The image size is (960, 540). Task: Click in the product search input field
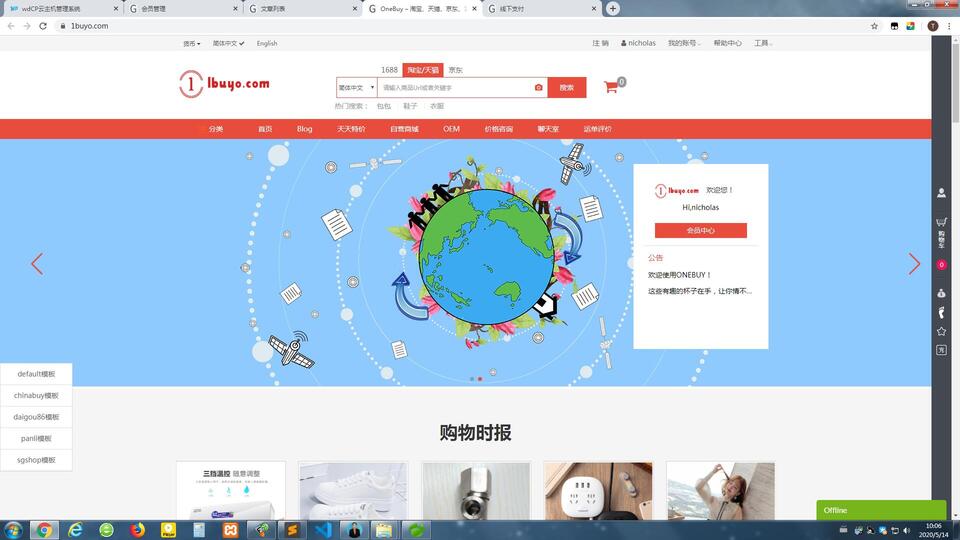pos(456,88)
